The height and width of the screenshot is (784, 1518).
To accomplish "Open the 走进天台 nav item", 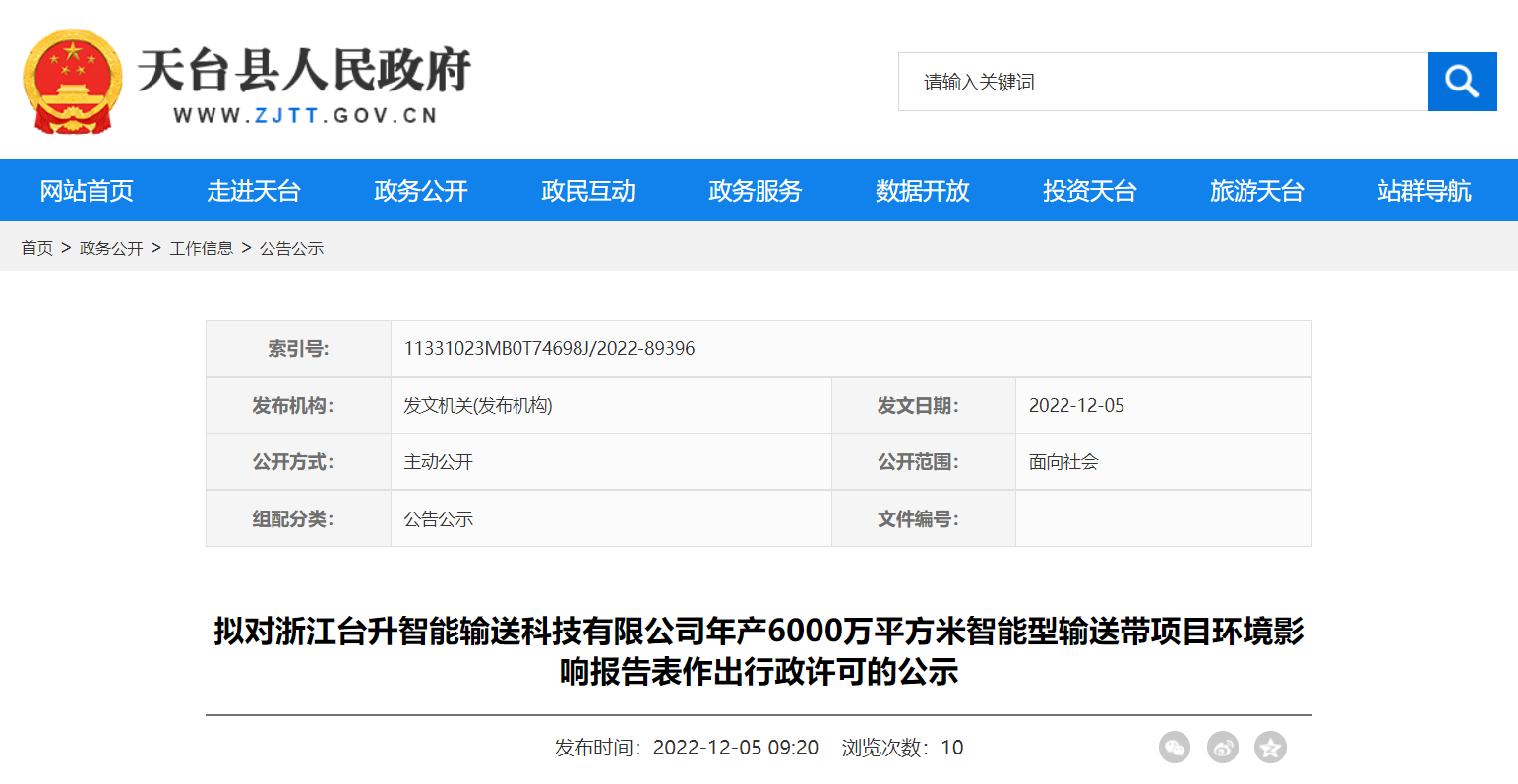I will tap(254, 191).
